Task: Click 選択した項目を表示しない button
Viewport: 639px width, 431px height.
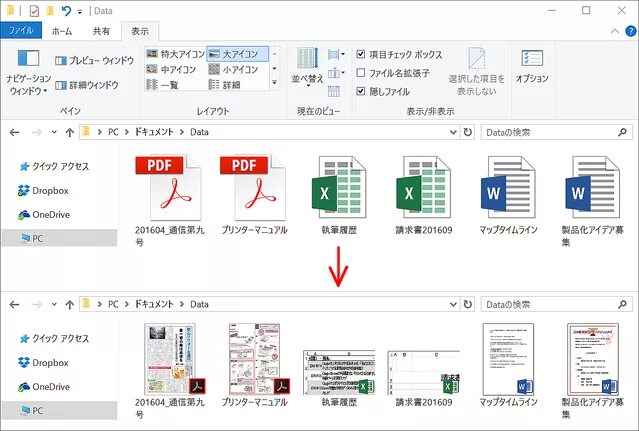Action: point(476,72)
